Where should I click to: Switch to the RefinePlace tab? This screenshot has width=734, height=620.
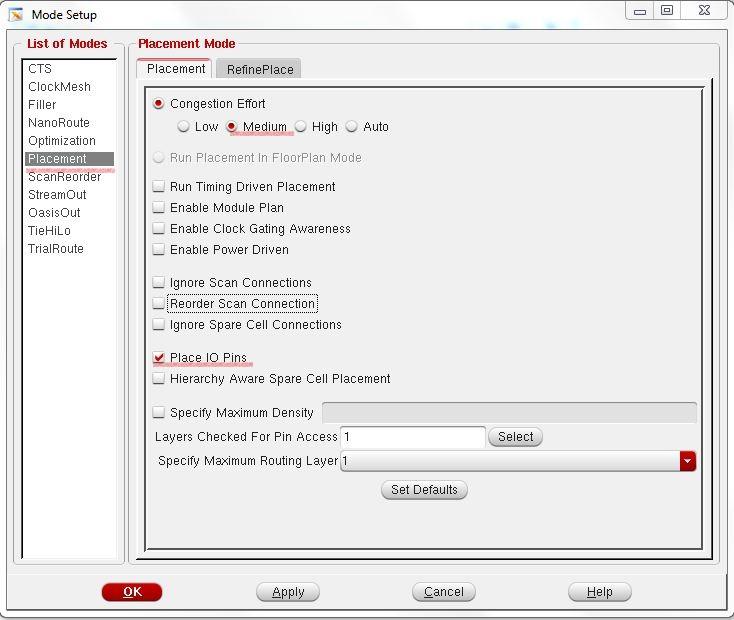click(260, 69)
